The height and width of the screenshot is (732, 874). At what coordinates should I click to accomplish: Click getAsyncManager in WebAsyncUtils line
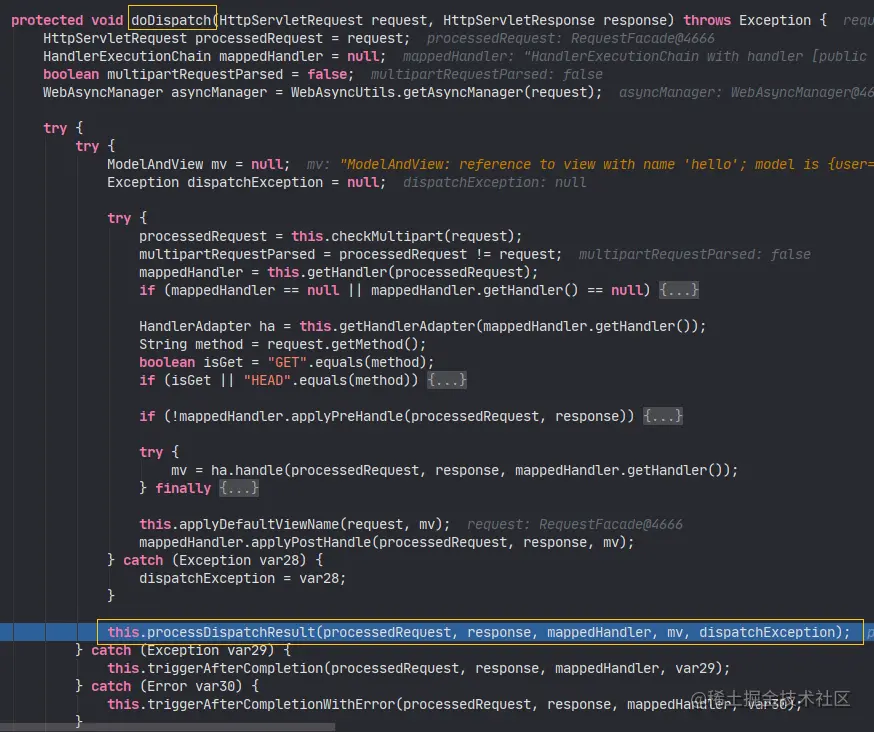click(463, 92)
